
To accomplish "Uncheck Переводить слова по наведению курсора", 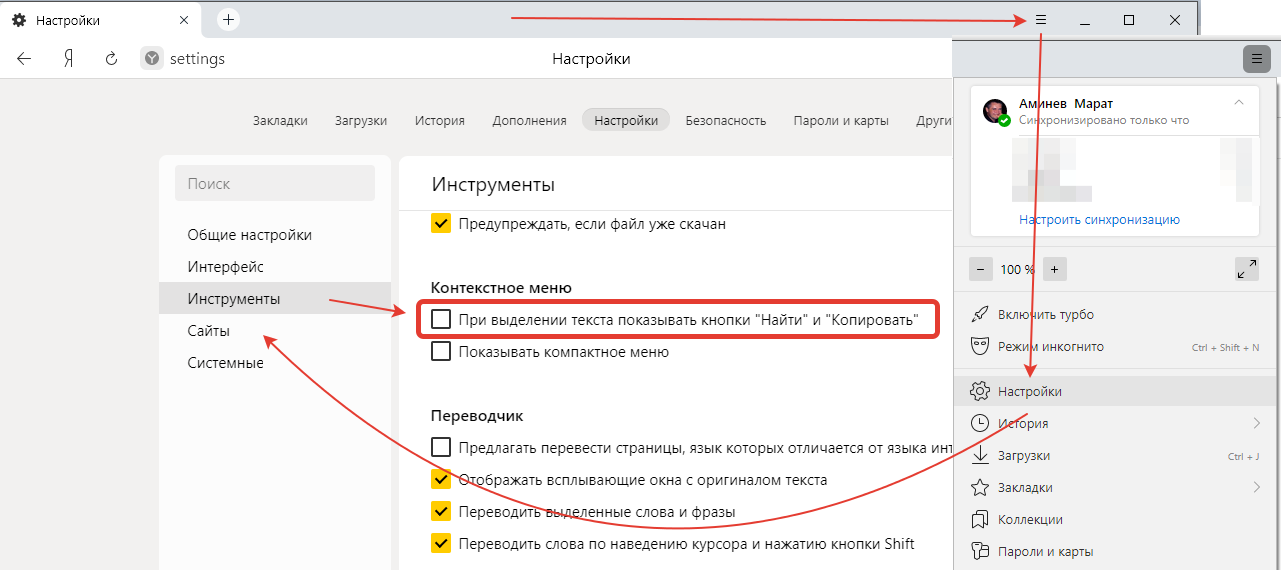I will (x=441, y=543).
